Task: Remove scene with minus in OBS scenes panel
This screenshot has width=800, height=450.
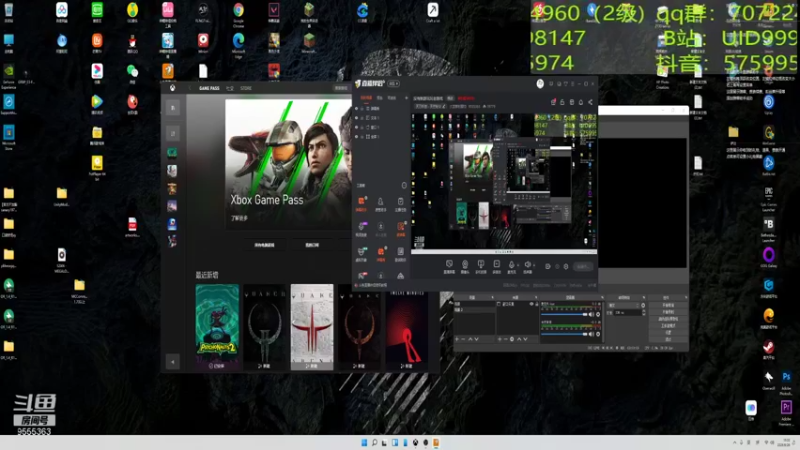Action: [x=463, y=339]
